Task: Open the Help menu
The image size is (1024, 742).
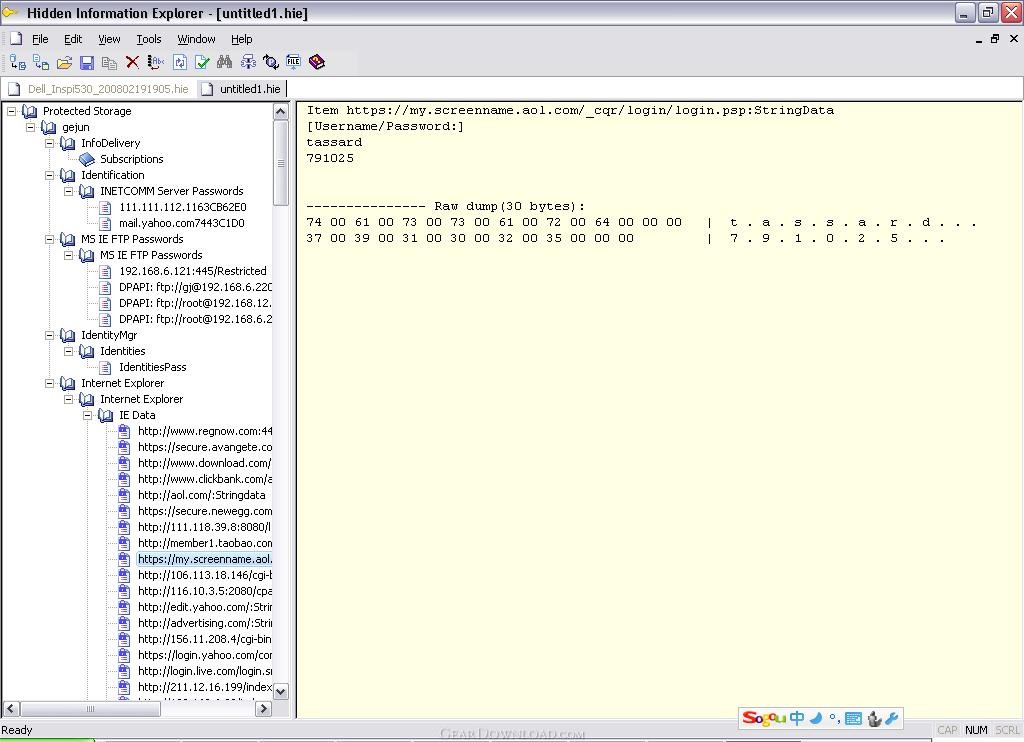Action: [x=242, y=39]
